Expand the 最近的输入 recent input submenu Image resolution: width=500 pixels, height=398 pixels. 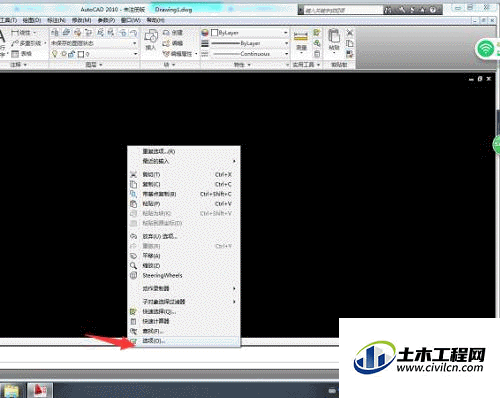pyautogui.click(x=184, y=161)
